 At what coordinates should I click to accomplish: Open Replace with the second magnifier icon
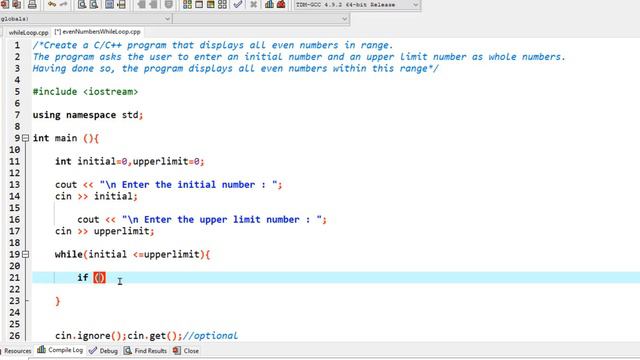point(94,4)
